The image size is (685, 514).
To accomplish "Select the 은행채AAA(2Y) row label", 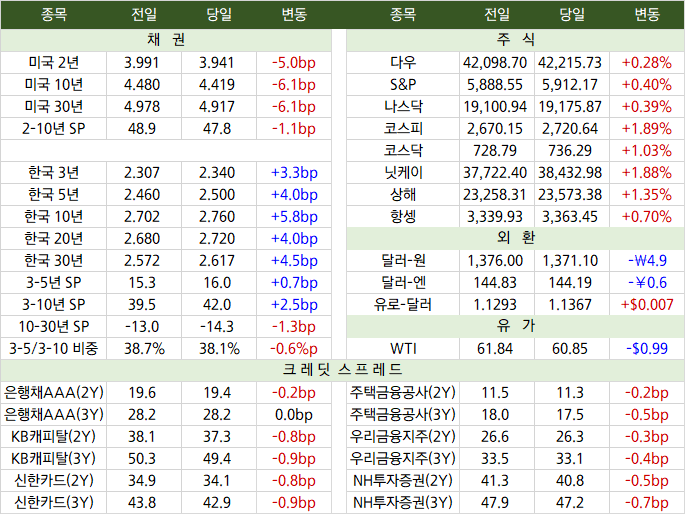I will pos(54,393).
